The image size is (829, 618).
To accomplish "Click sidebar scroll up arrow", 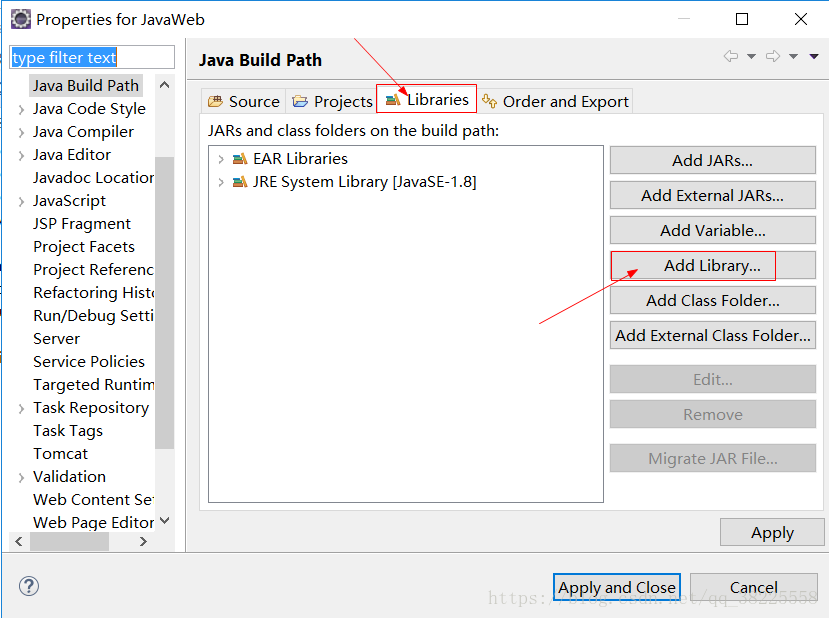I will pos(164,85).
